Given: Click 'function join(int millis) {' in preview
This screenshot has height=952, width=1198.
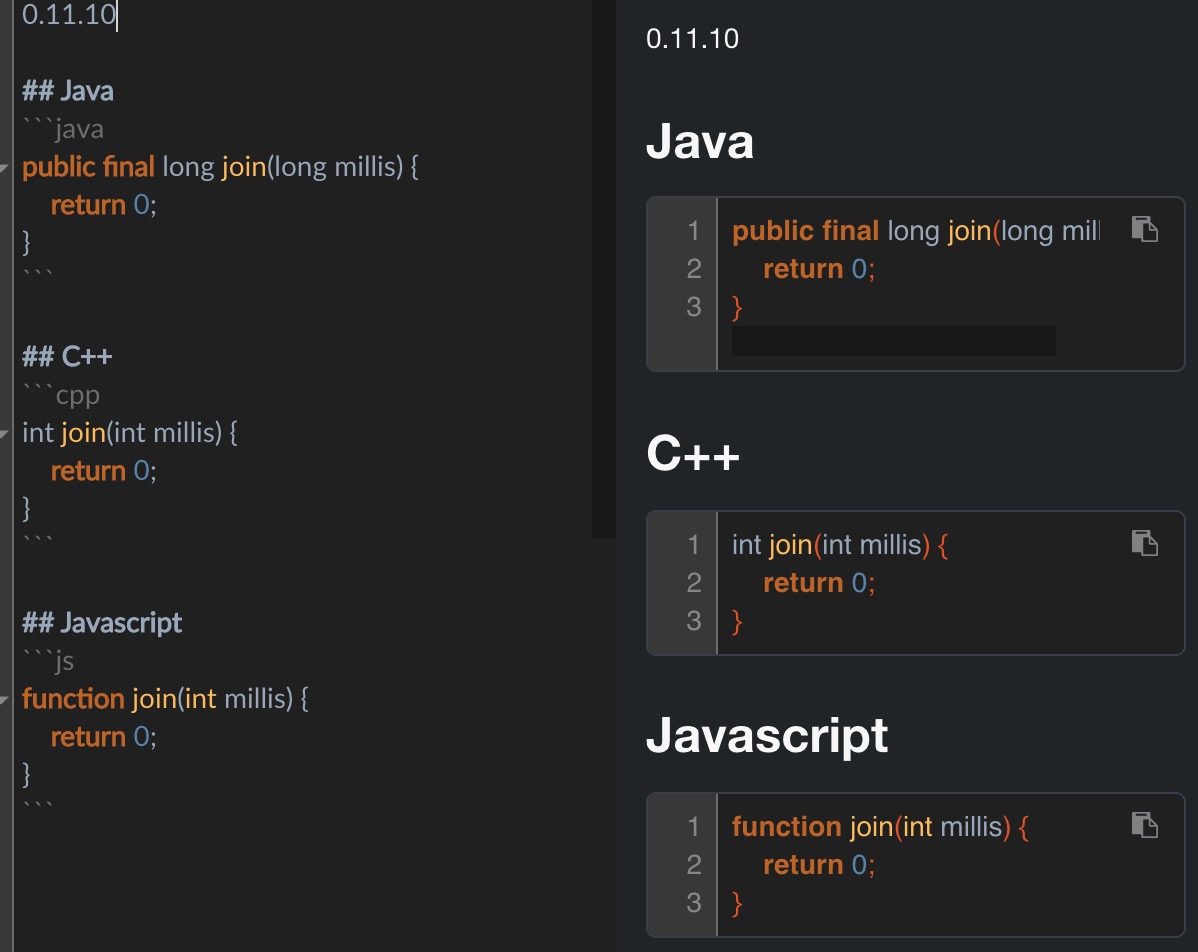Looking at the screenshot, I should (x=880, y=827).
